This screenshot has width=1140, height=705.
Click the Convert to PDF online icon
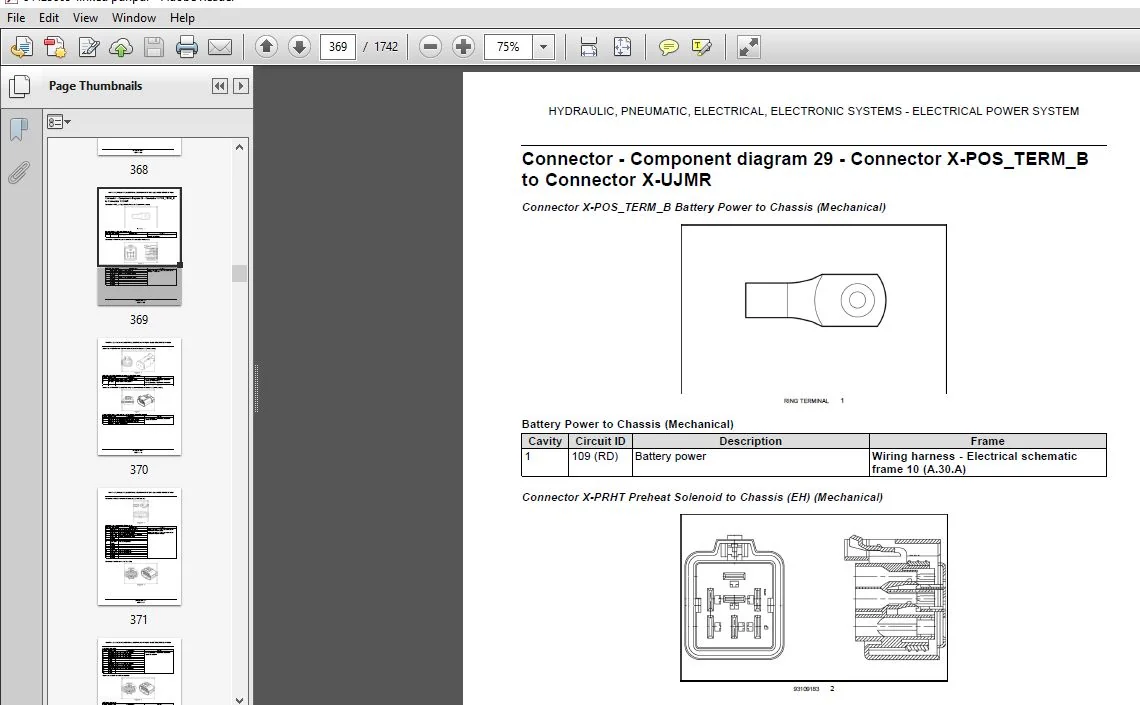[55, 47]
